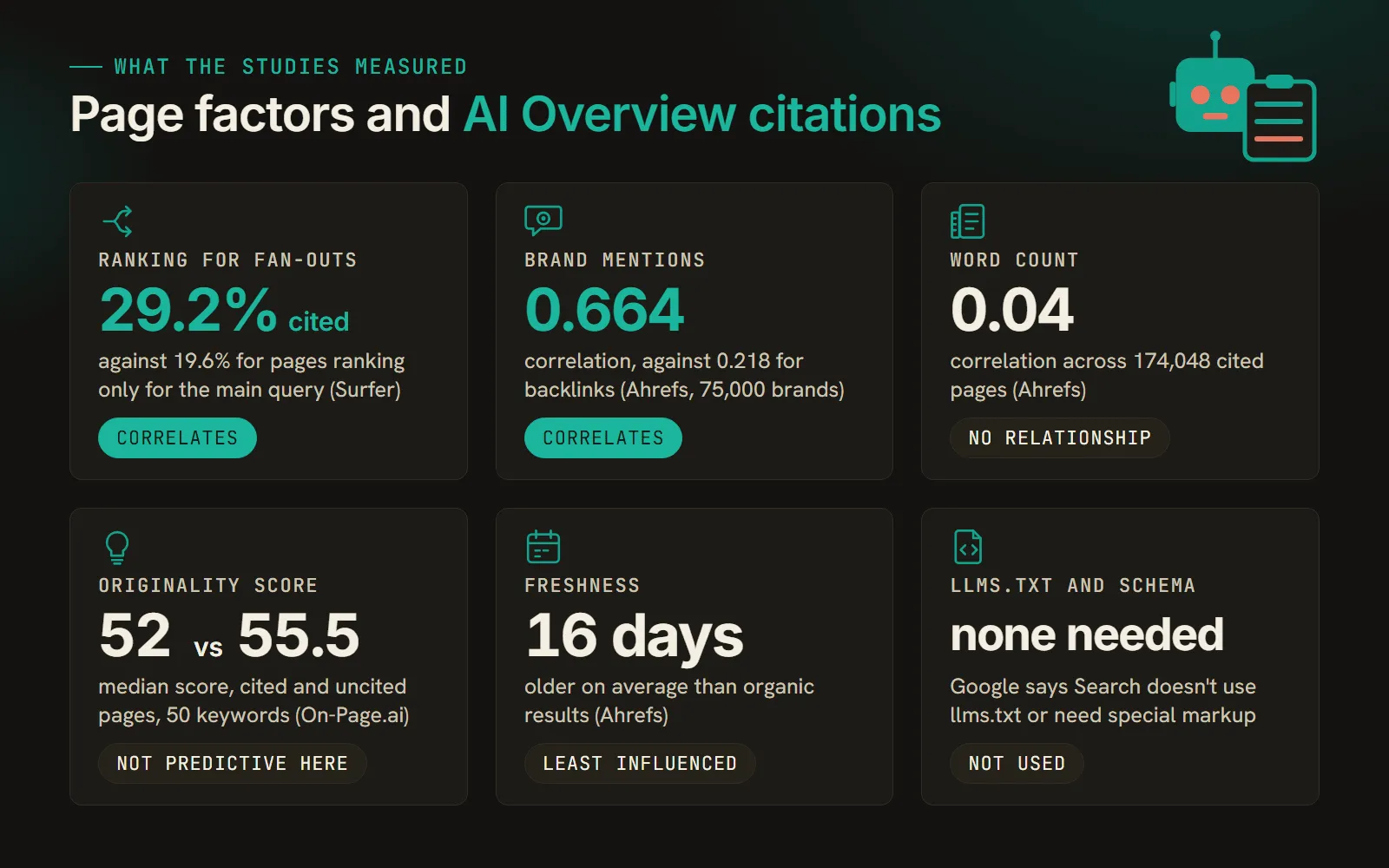The width and height of the screenshot is (1389, 868).
Task: Click the 'AI Overview citations' title text
Action: click(x=702, y=115)
